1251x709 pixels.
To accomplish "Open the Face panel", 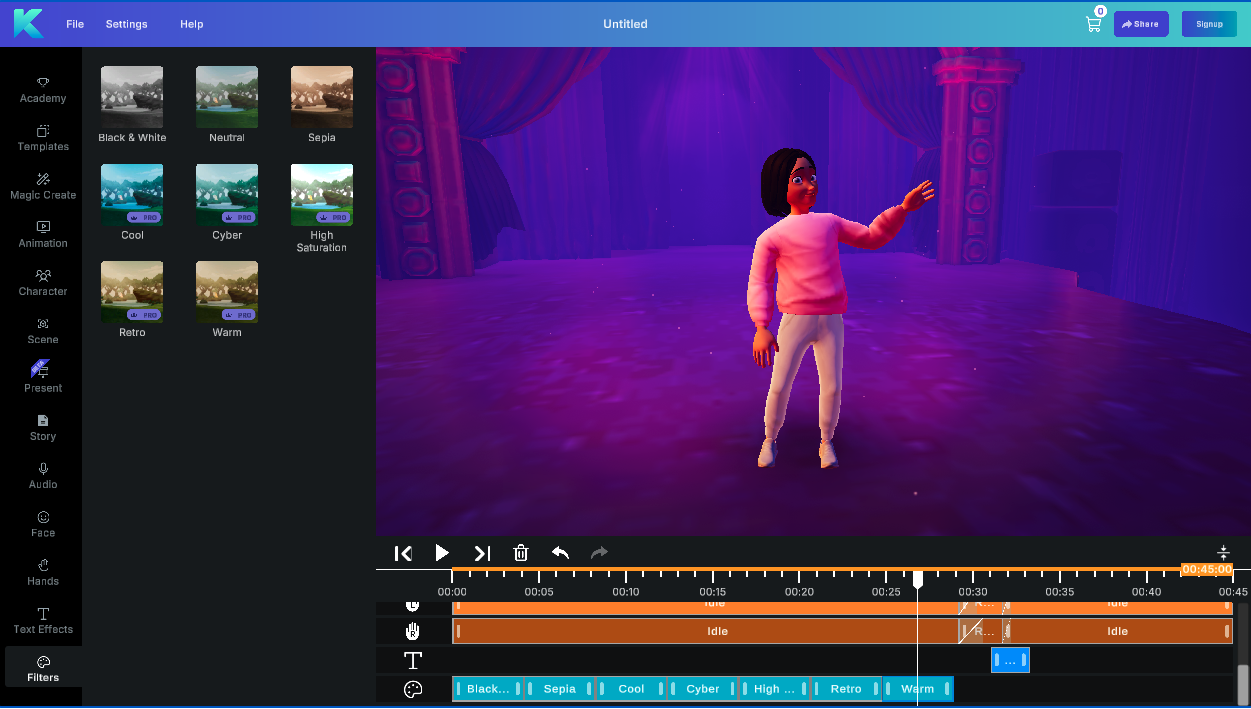I will pyautogui.click(x=42, y=523).
